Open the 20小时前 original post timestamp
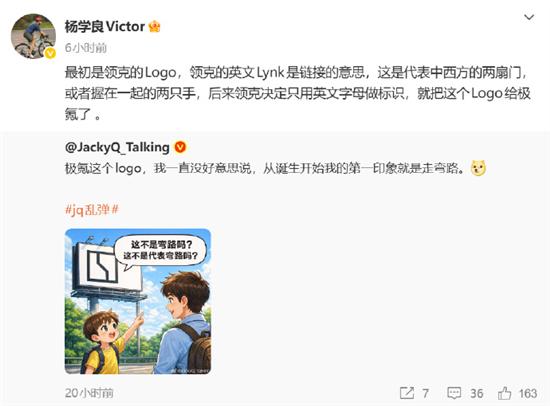The height and width of the screenshot is (406, 550). click(89, 393)
